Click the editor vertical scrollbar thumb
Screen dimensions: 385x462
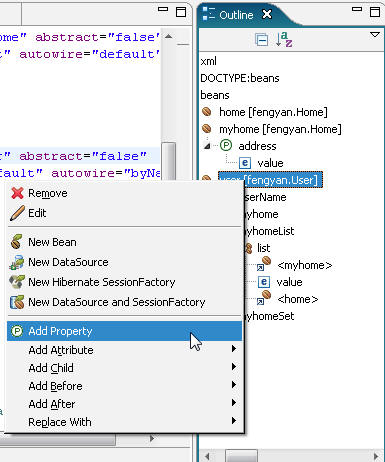169,161
